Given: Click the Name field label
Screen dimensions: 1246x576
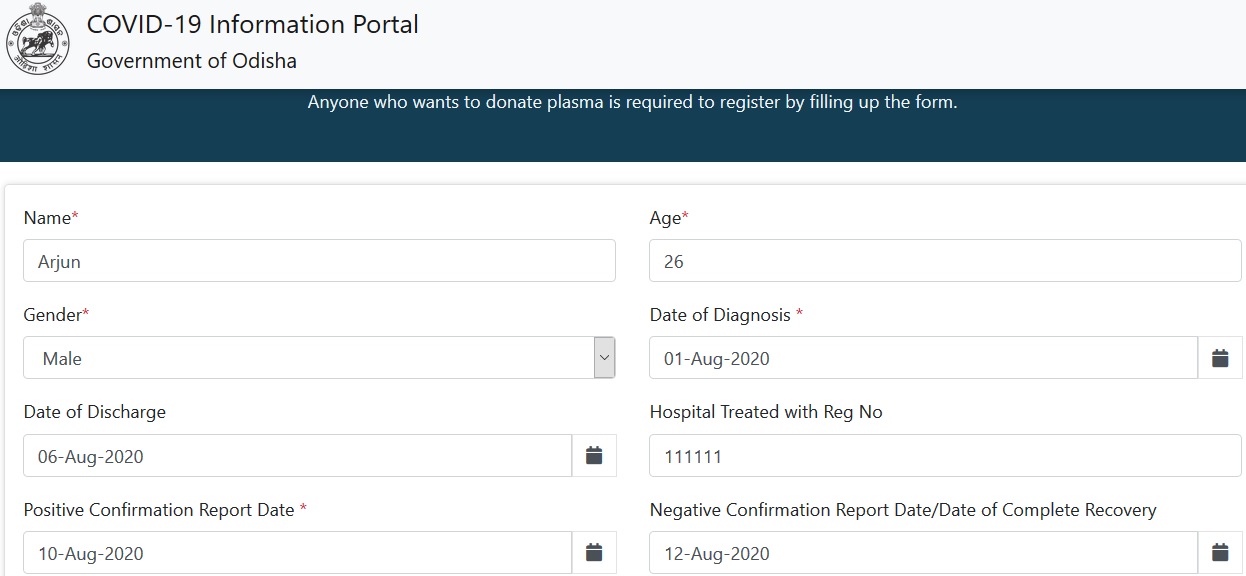Looking at the screenshot, I should pyautogui.click(x=47, y=218).
